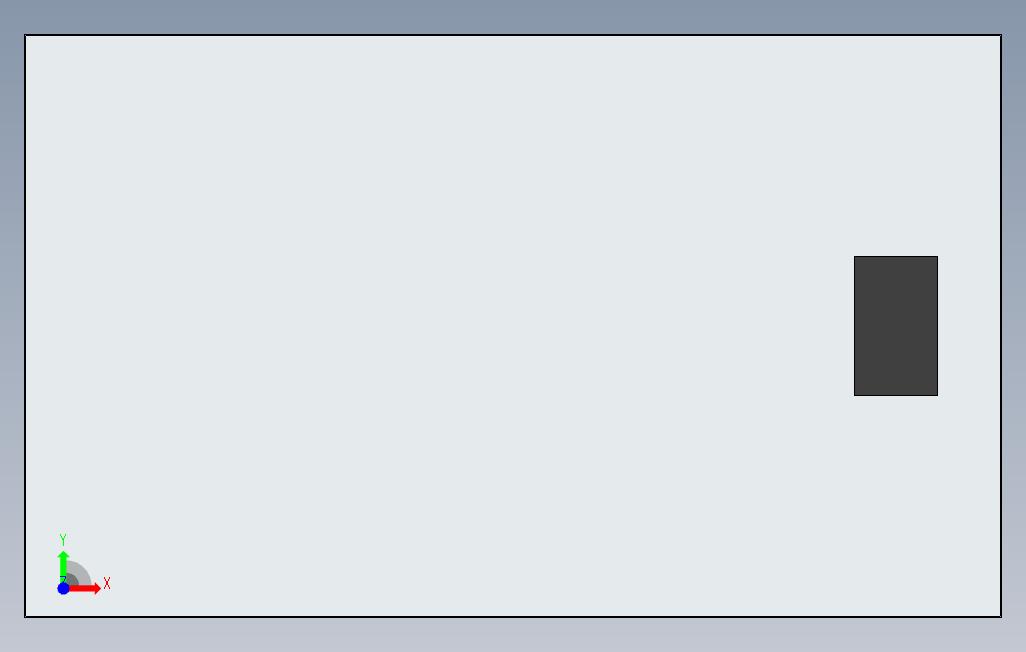Click empty blue-gray background above the plate

click(513, 16)
